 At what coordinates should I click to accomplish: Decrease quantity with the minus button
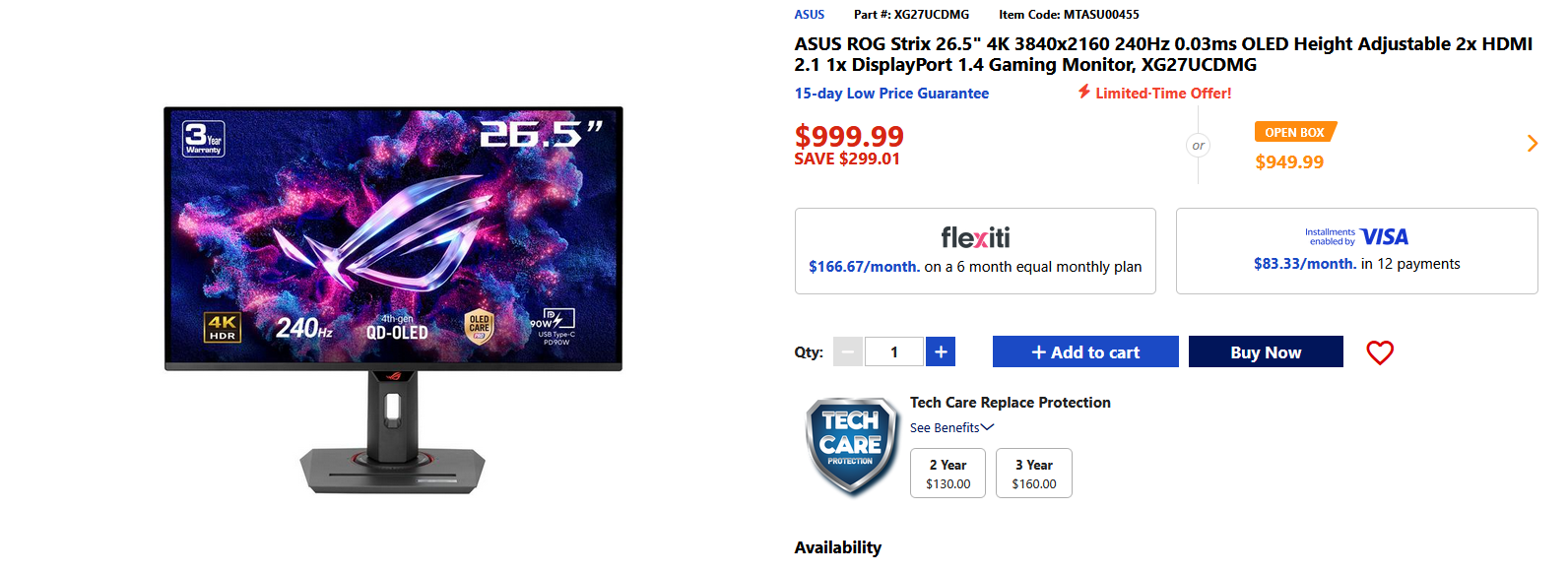point(848,351)
